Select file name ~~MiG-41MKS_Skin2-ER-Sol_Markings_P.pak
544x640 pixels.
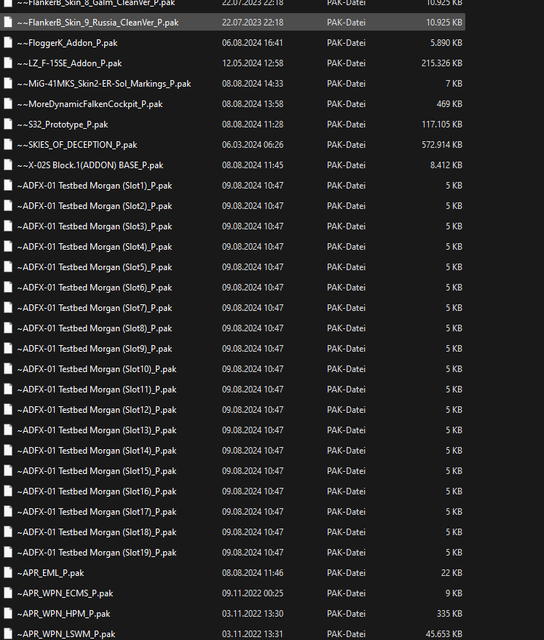(104, 84)
